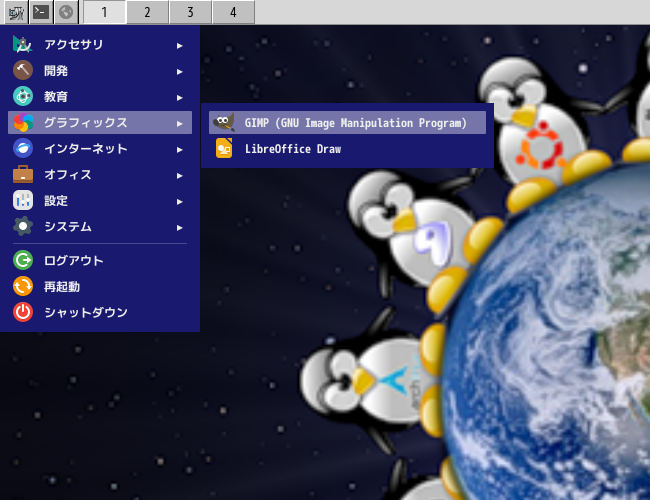Click the 設定 sliders icon

click(x=23, y=201)
